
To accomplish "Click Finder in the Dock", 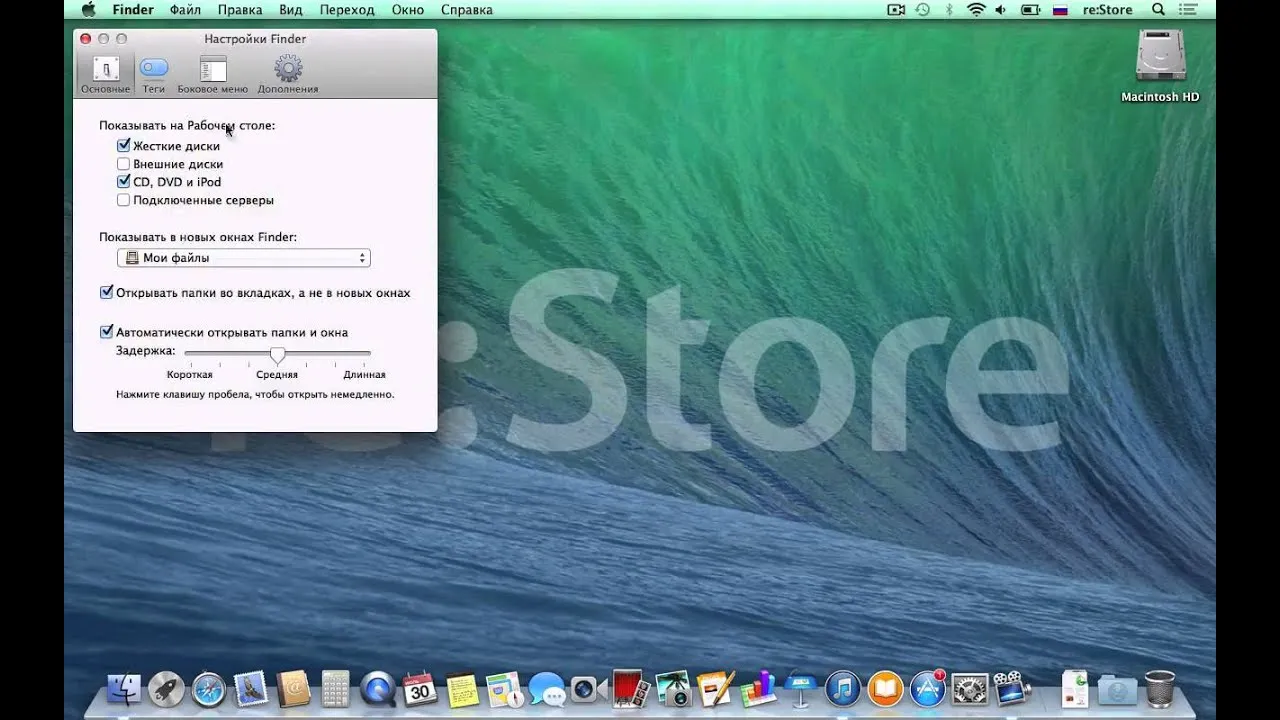I will [124, 688].
